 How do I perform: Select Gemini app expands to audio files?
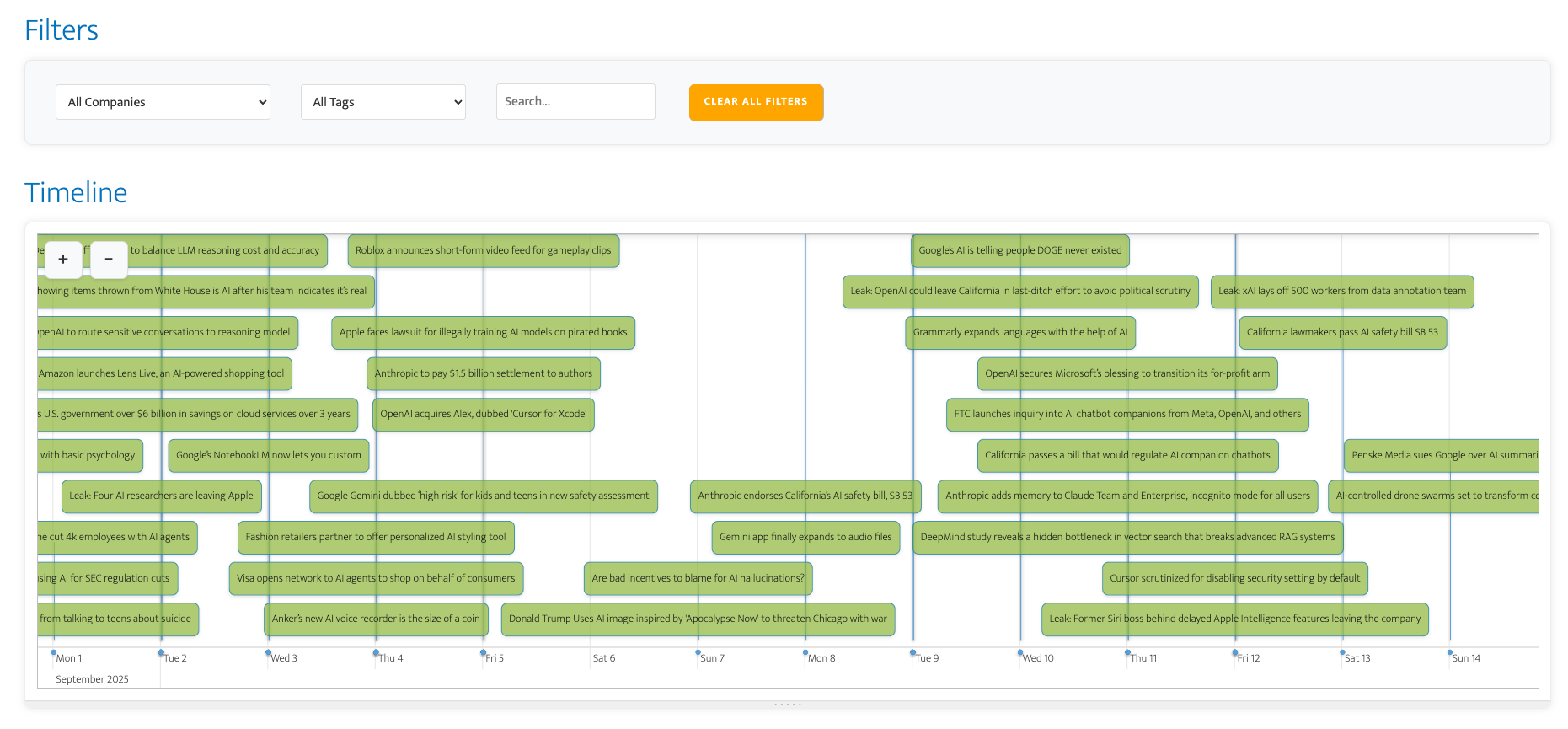click(x=805, y=538)
